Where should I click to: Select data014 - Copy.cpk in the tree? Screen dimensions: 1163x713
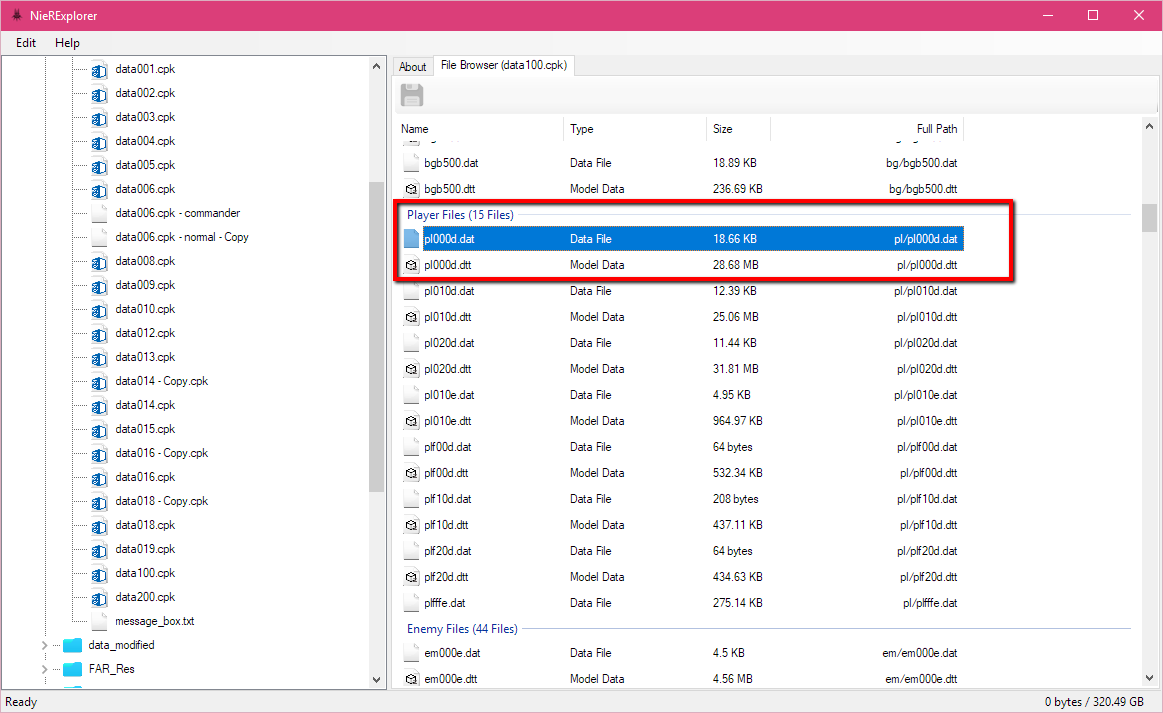[x=162, y=381]
